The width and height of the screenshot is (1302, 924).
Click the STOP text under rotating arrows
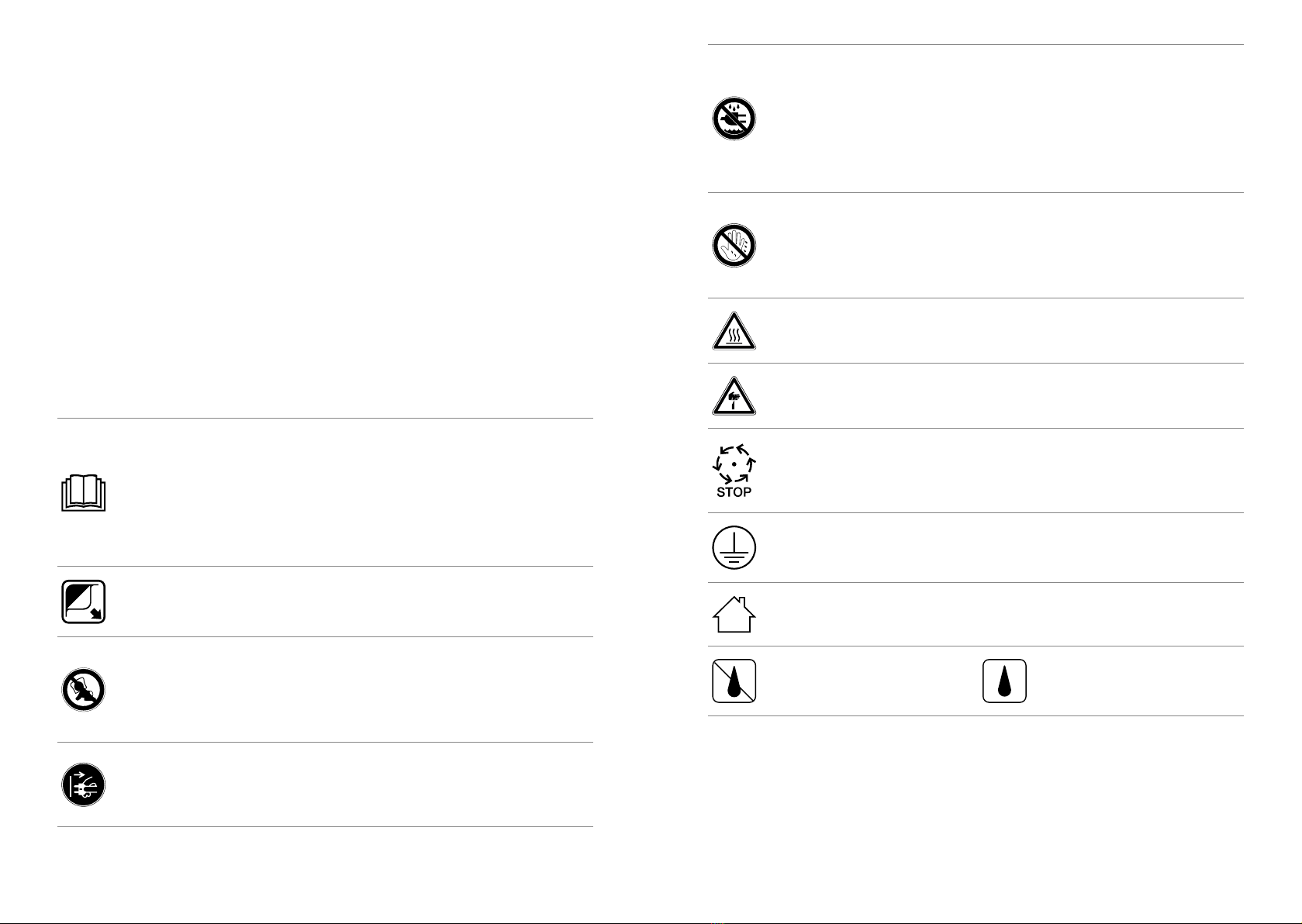click(x=734, y=492)
